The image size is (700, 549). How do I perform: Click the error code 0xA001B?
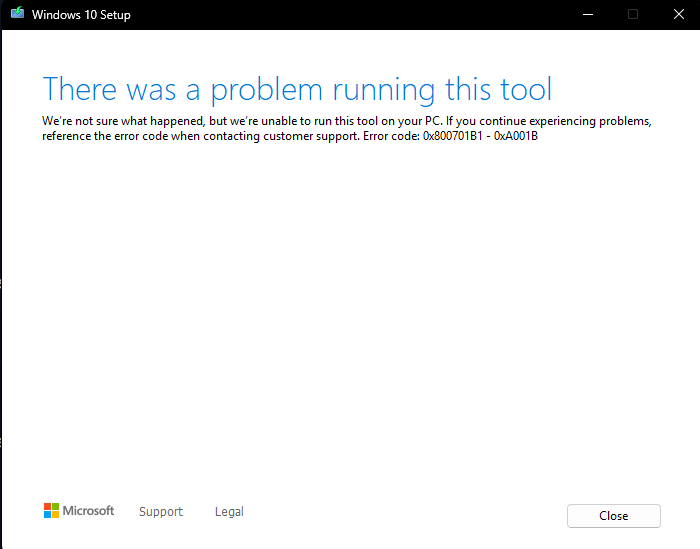[x=516, y=136]
